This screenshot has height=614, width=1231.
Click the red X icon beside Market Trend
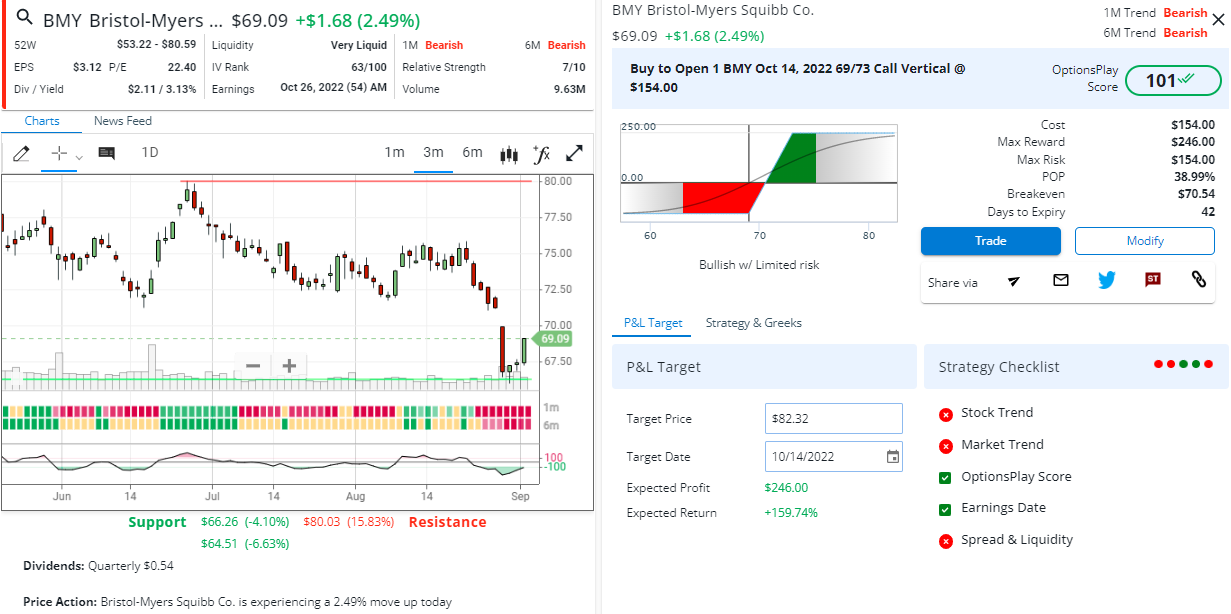pos(945,446)
